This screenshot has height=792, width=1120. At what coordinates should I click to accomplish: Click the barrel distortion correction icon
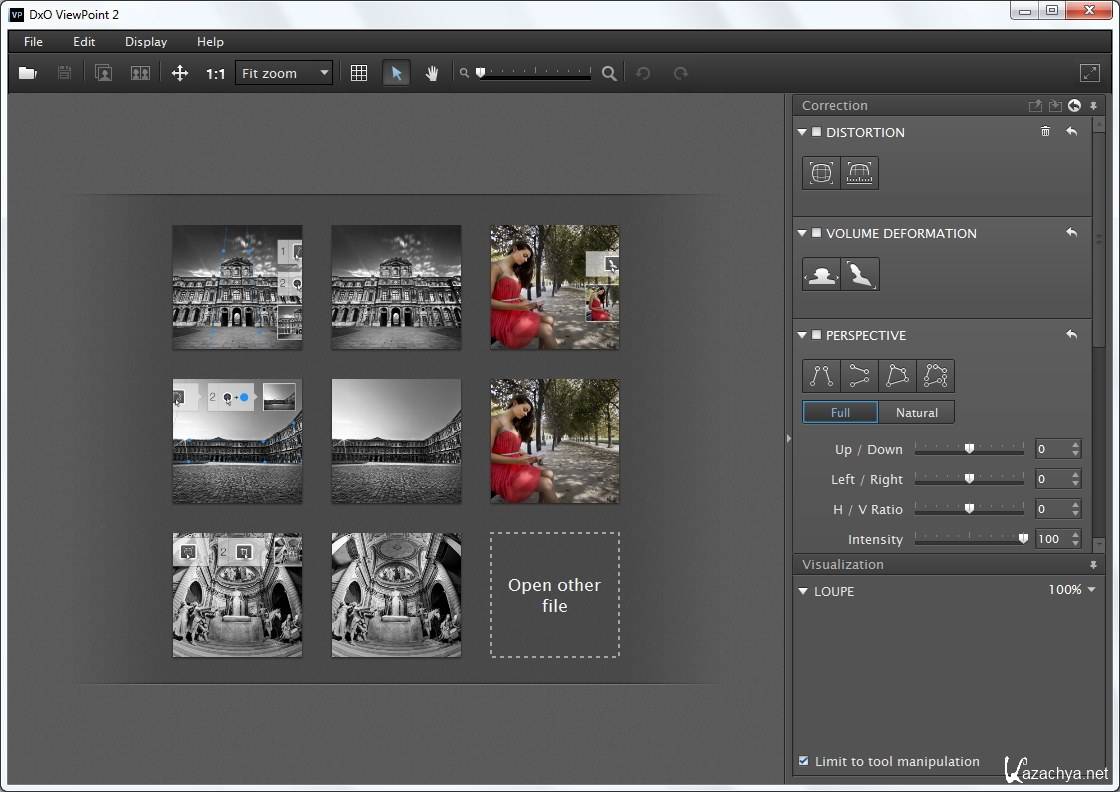pyautogui.click(x=821, y=173)
